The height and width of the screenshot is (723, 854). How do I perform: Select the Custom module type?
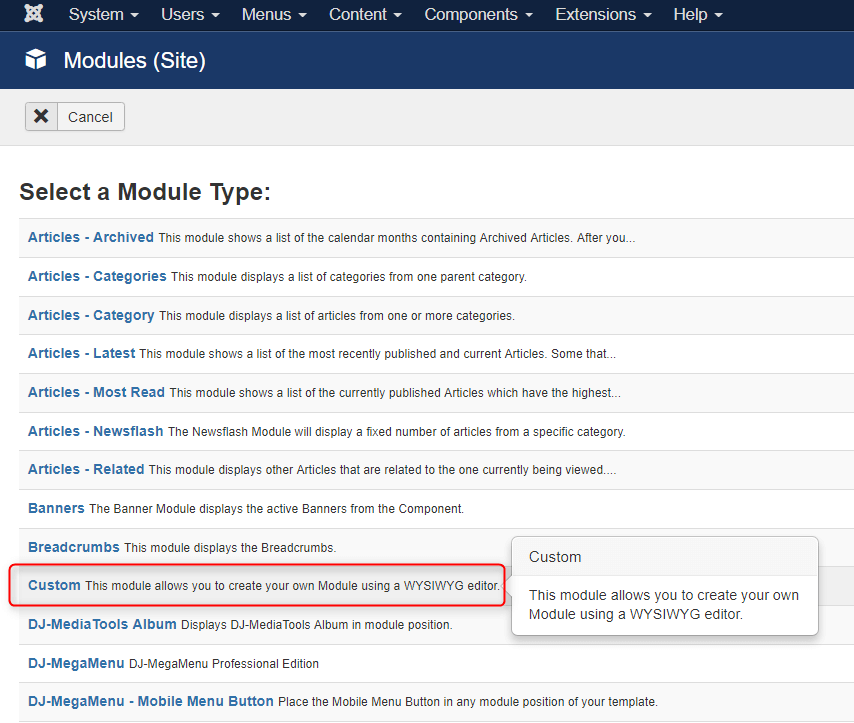[x=54, y=585]
